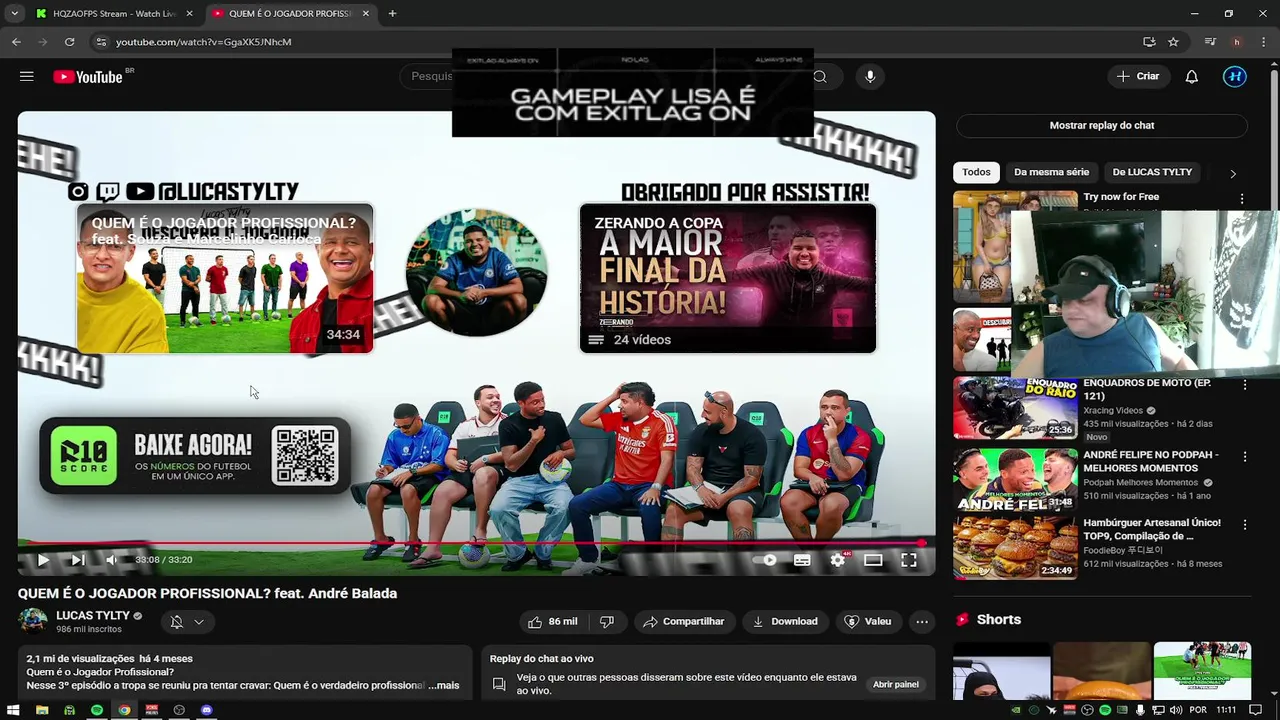The width and height of the screenshot is (1280, 720).
Task: Switch to theater mode
Action: 873,560
